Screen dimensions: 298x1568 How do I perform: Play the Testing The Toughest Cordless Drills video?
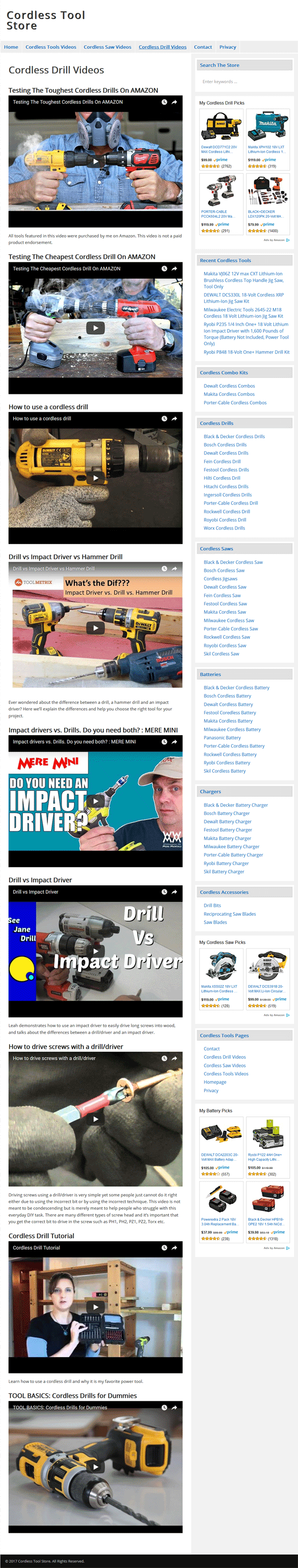95,161
